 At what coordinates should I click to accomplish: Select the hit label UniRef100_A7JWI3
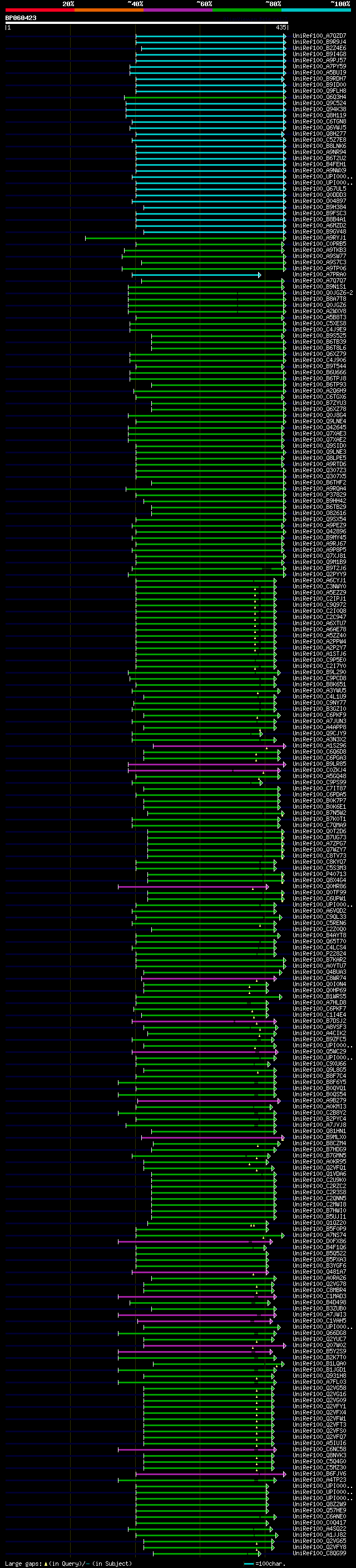(319, 1315)
